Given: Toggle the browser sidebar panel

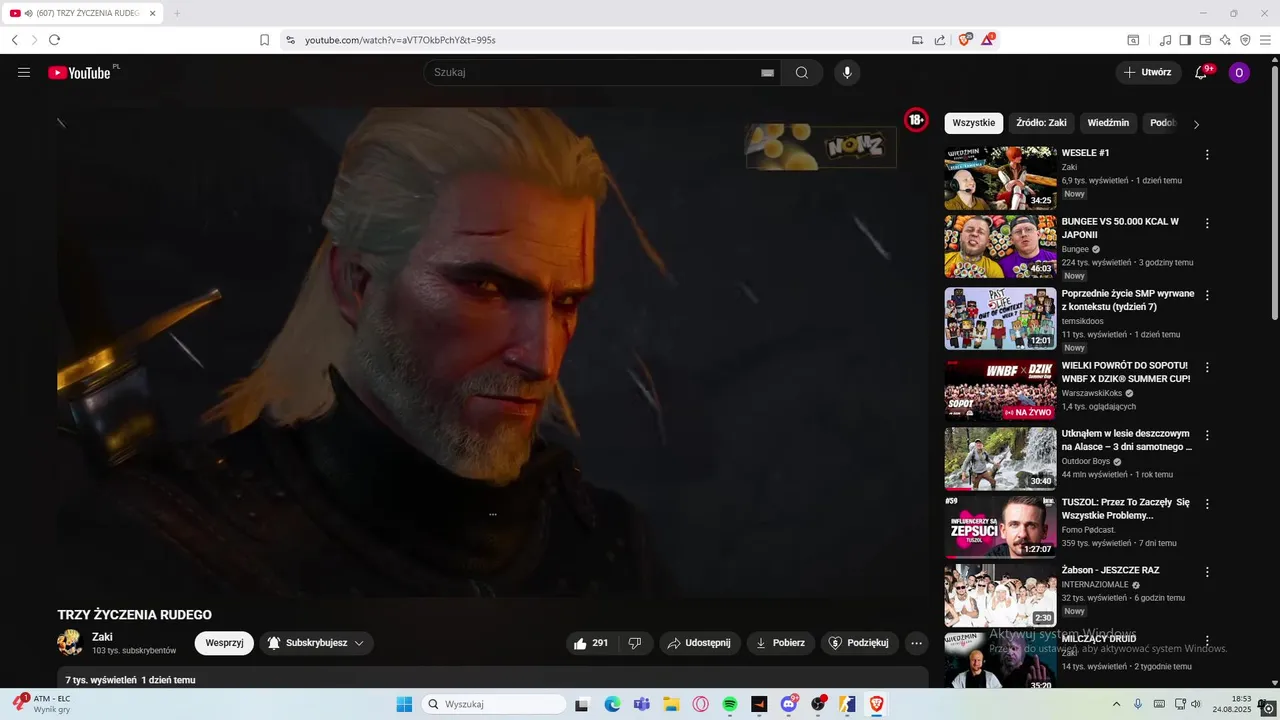Looking at the screenshot, I should (x=1185, y=40).
